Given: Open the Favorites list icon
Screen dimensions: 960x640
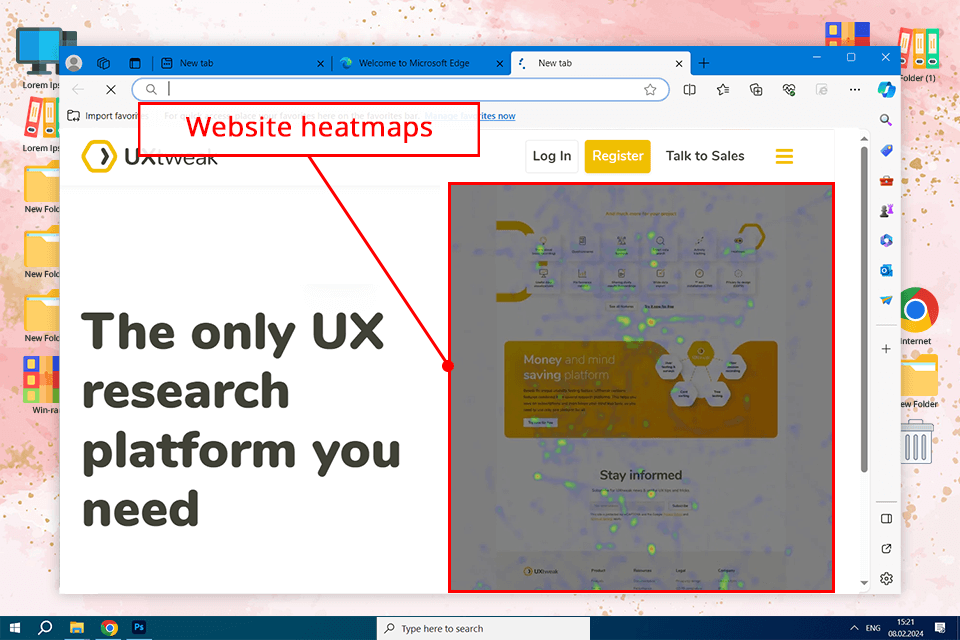Looking at the screenshot, I should [x=722, y=89].
